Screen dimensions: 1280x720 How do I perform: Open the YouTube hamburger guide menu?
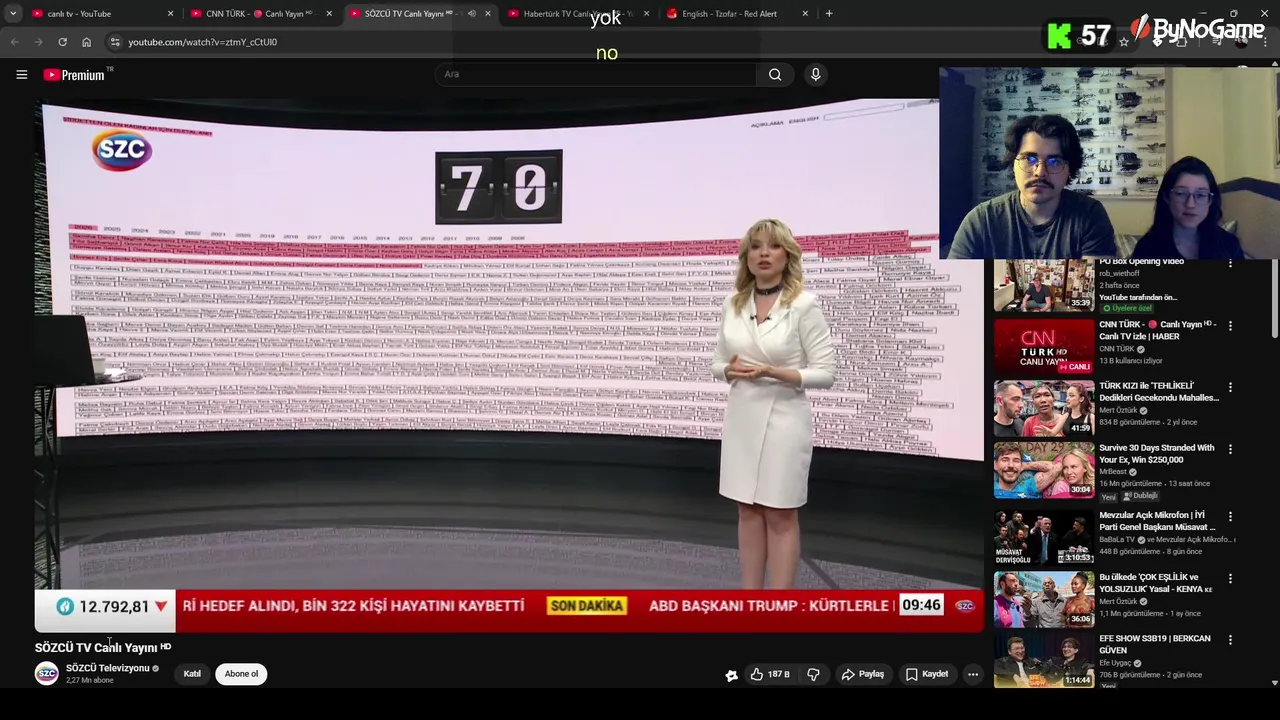pyautogui.click(x=21, y=74)
